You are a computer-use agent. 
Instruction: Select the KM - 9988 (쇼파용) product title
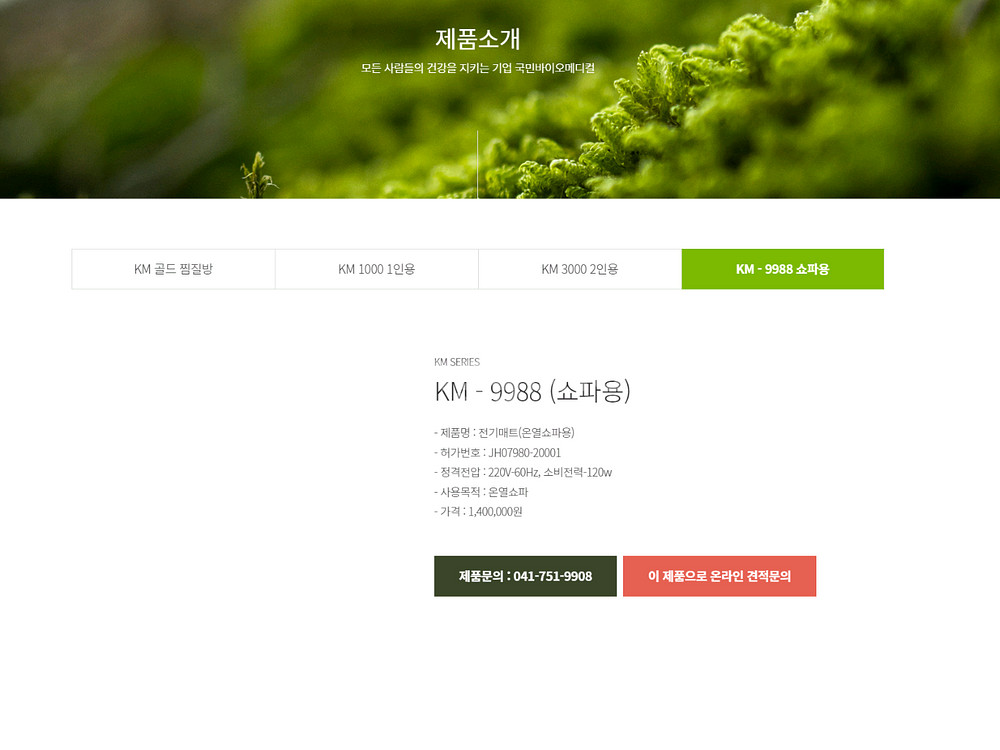(532, 391)
